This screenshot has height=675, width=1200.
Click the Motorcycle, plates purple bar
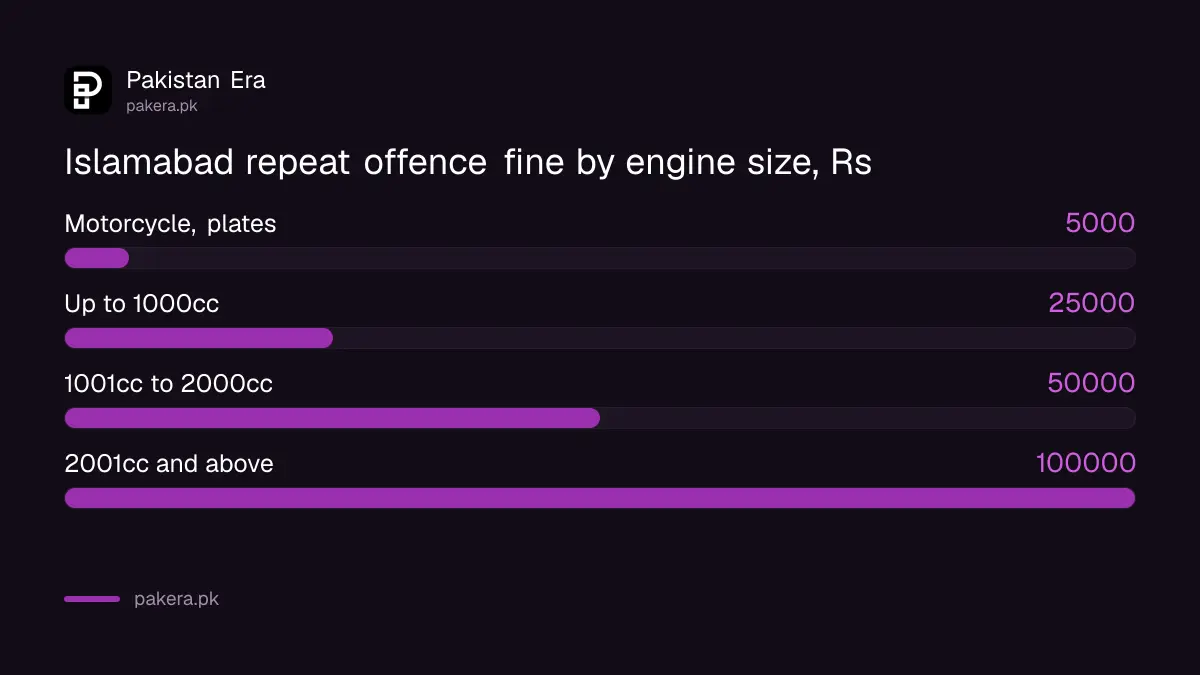pyautogui.click(x=97, y=258)
